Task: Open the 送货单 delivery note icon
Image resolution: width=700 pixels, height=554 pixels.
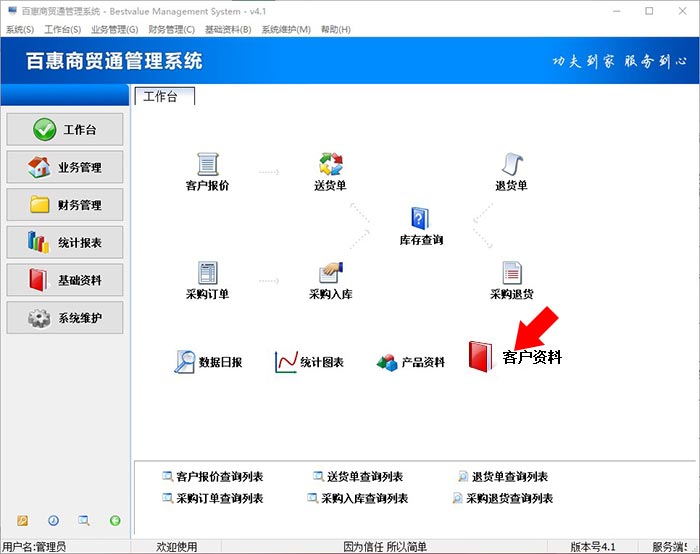Action: pos(331,164)
